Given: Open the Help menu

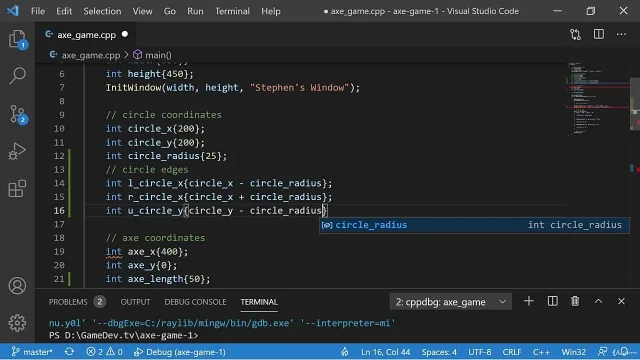Looking at the screenshot, I should pyautogui.click(x=271, y=11).
